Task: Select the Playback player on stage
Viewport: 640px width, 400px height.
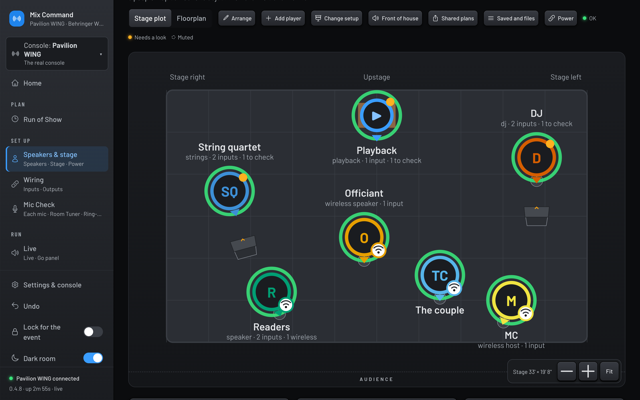Action: coord(377,116)
